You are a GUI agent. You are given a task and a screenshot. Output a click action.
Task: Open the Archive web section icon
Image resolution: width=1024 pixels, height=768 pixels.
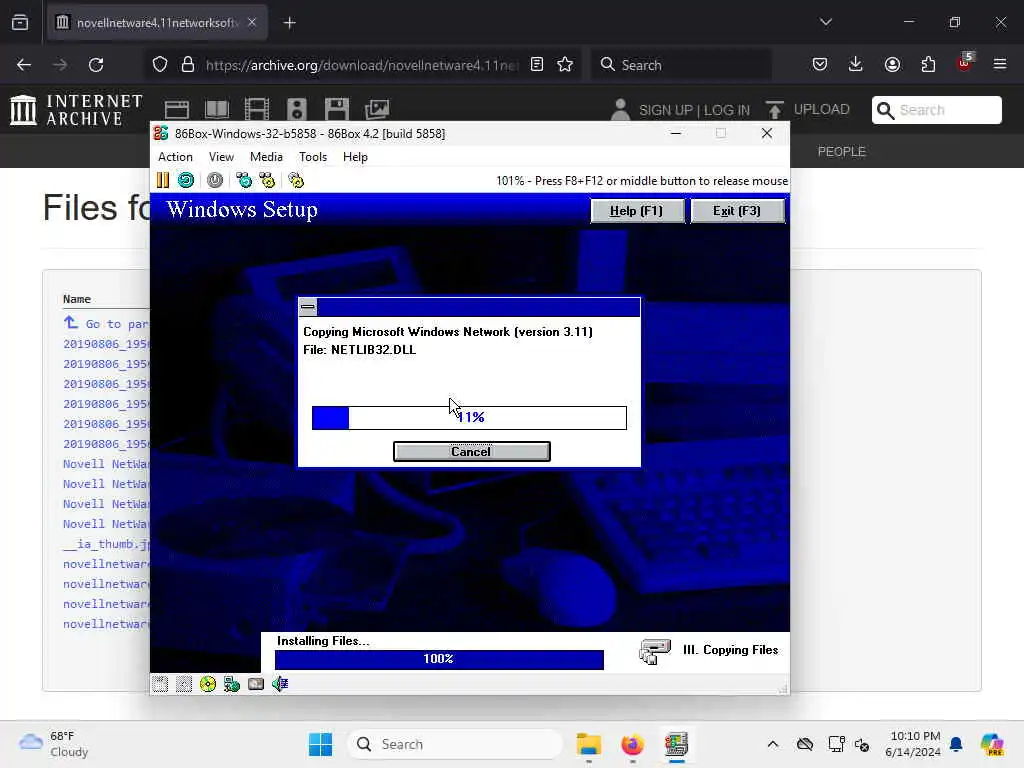176,109
